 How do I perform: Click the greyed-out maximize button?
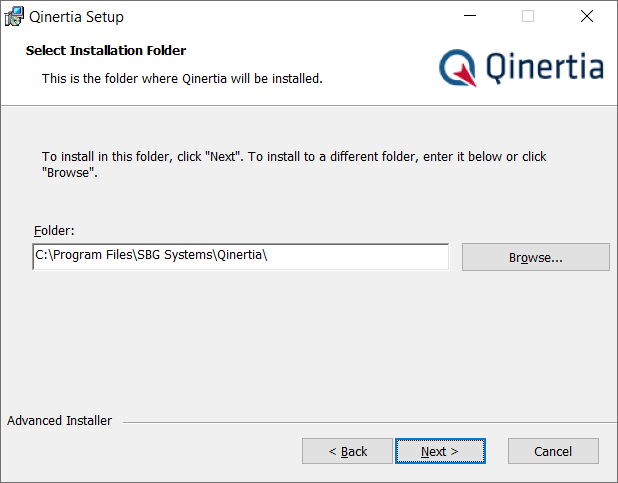point(528,17)
